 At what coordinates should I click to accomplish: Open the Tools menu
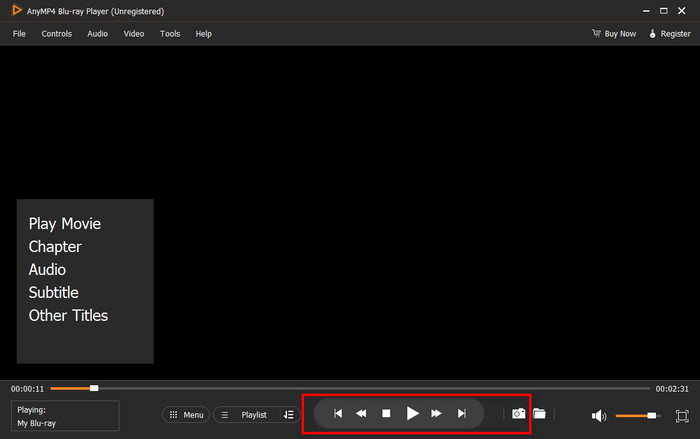click(x=170, y=34)
